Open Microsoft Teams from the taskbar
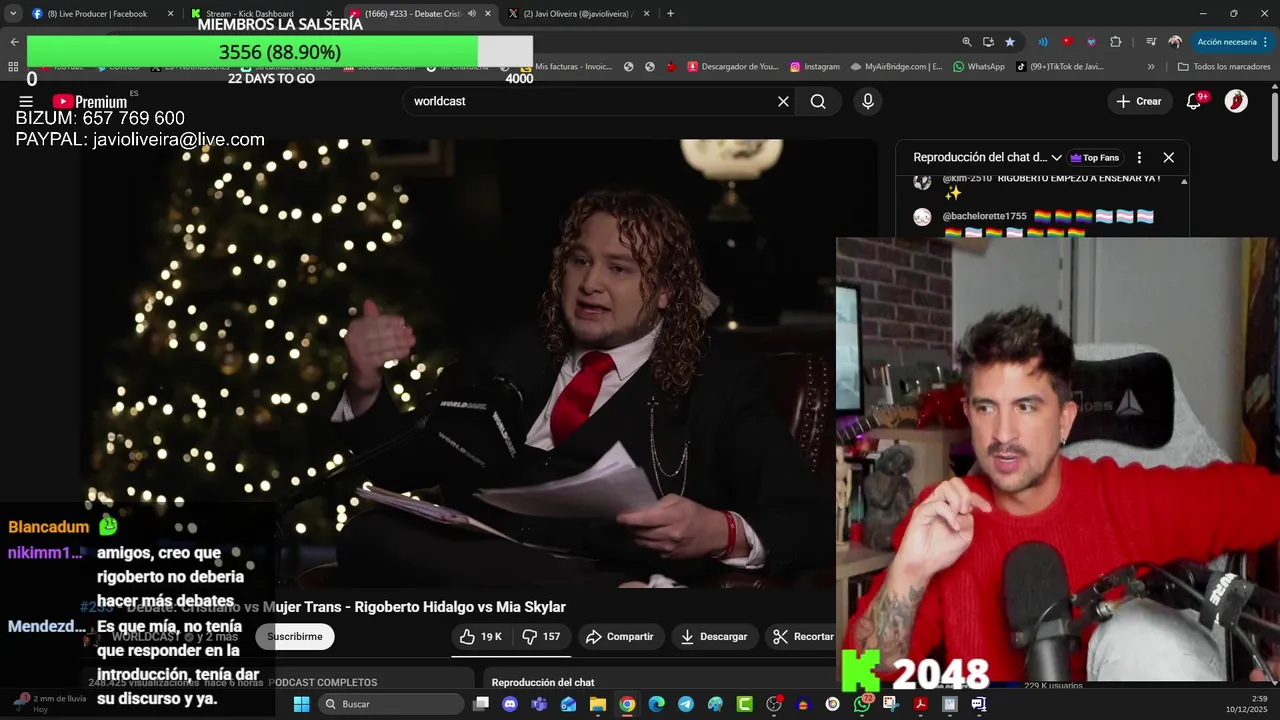This screenshot has height=720, width=1280. click(539, 704)
